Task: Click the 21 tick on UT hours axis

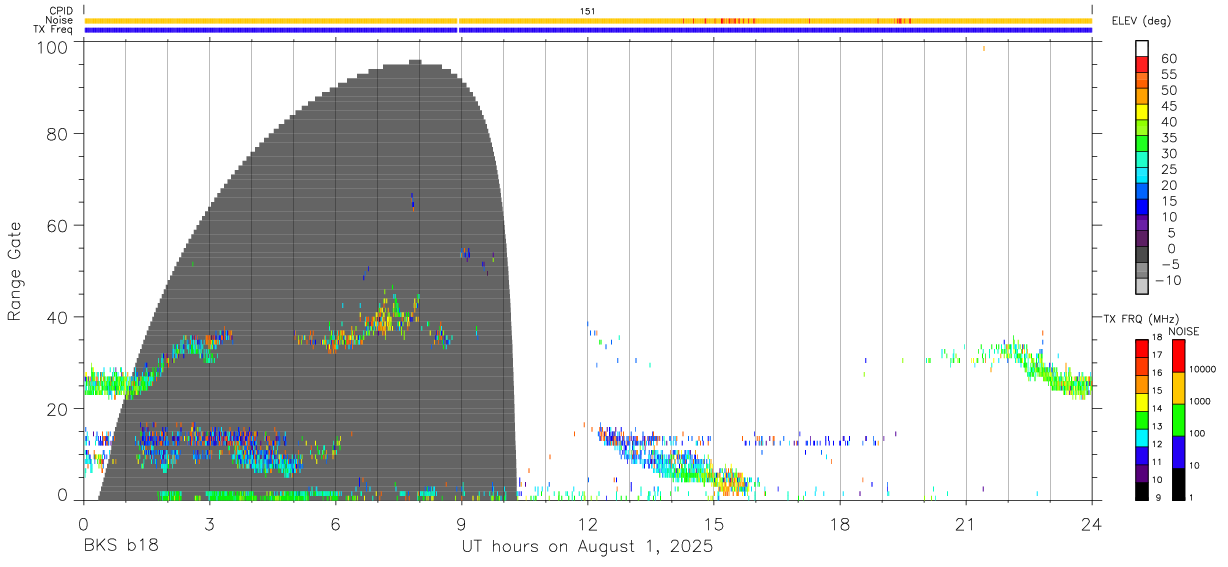Action: click(x=966, y=523)
